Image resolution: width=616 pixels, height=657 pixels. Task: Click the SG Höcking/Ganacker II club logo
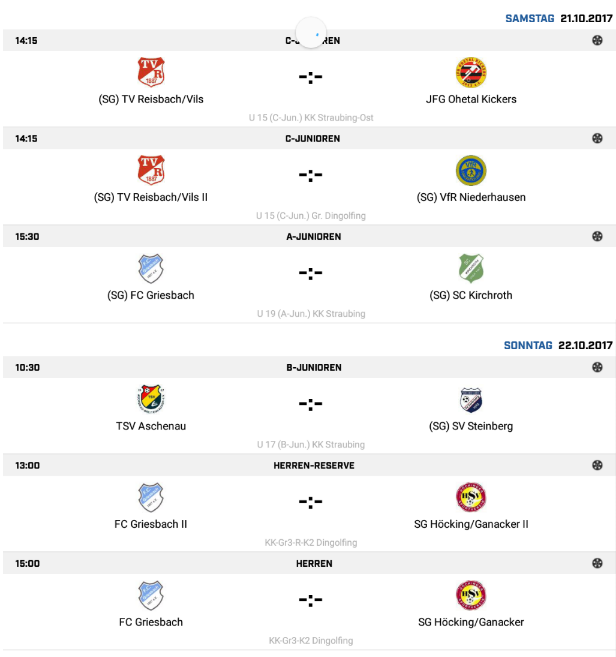pyautogui.click(x=470, y=498)
